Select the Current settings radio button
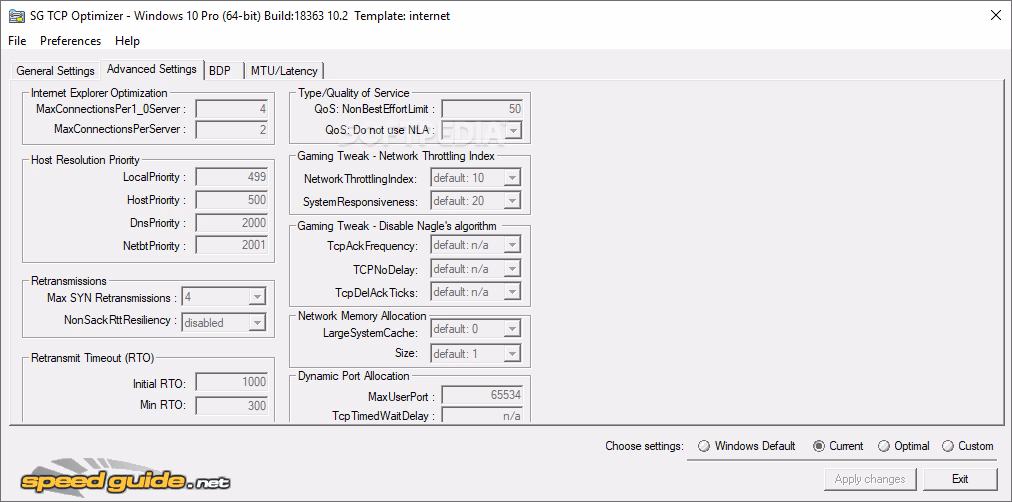Viewport: 1012px width, 502px height. pyautogui.click(x=838, y=446)
